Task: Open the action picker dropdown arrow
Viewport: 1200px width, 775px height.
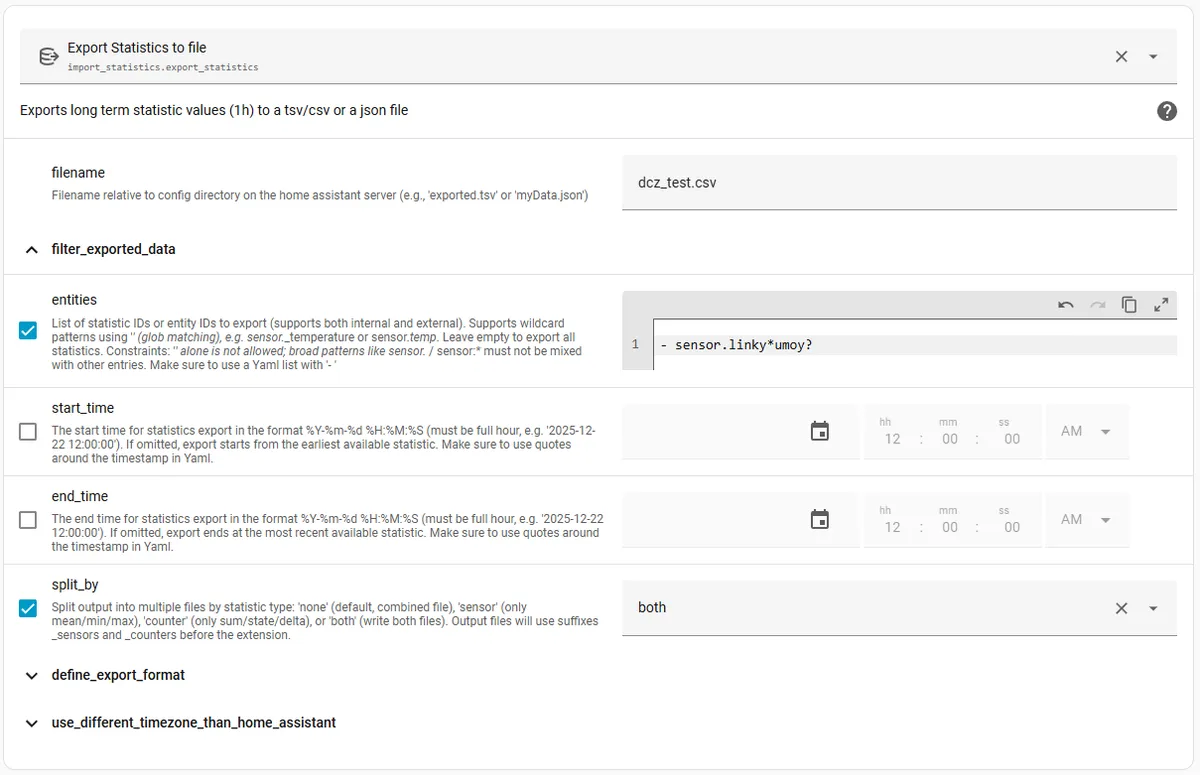Action: click(1153, 57)
